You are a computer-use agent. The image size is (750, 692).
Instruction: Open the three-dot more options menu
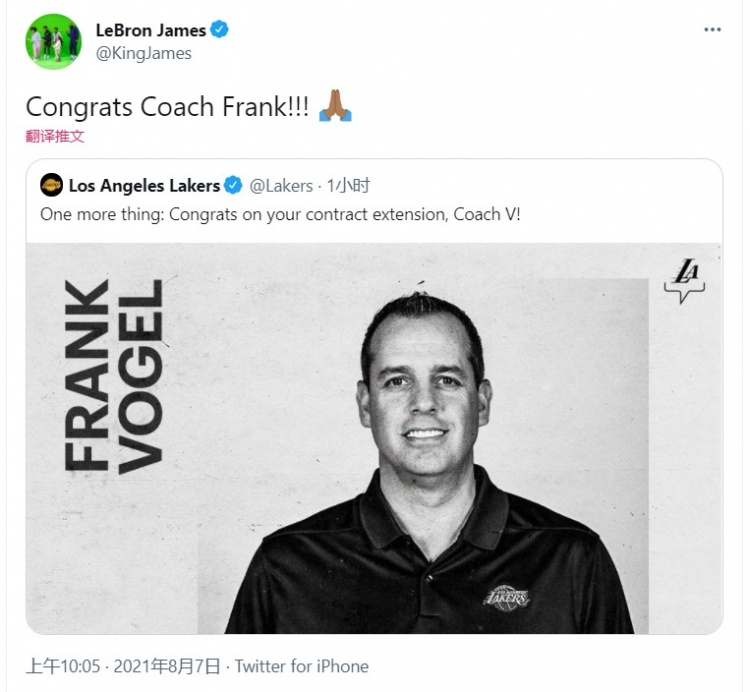[x=712, y=30]
